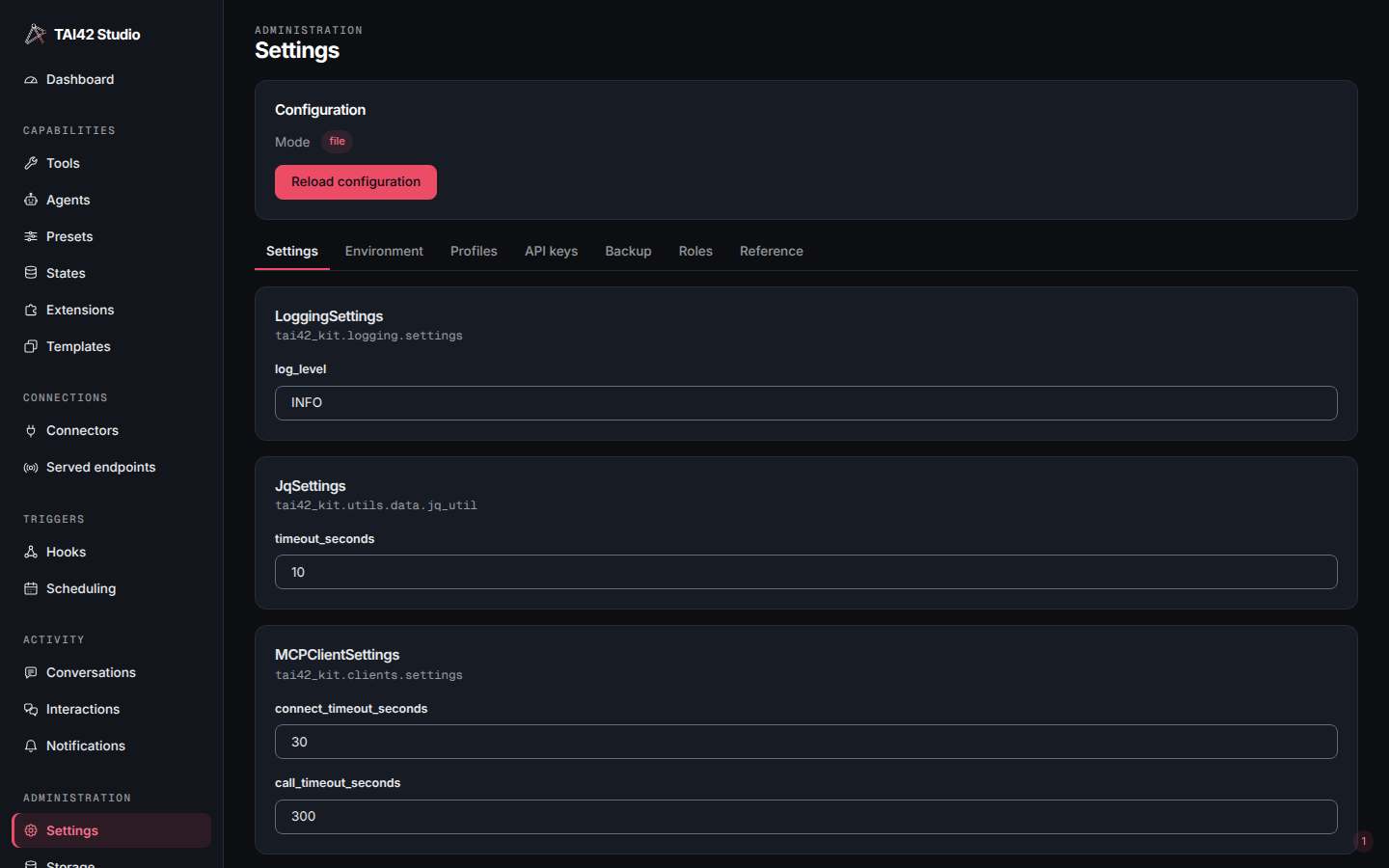The width and height of the screenshot is (1389, 868).
Task: Click the States database icon
Action: [x=31, y=274]
